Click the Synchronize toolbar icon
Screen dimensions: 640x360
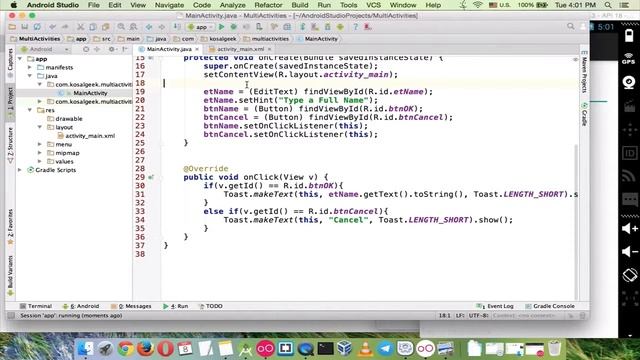37,27
